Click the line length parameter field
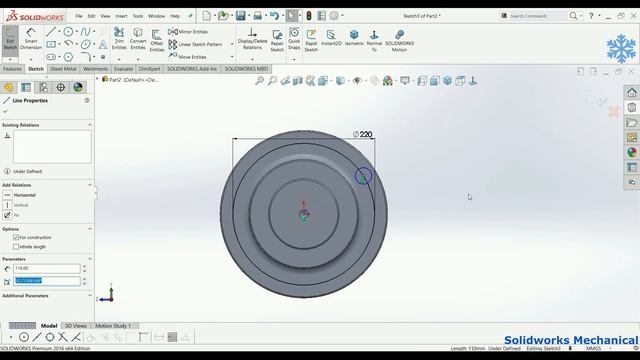The width and height of the screenshot is (640, 360). [47, 268]
